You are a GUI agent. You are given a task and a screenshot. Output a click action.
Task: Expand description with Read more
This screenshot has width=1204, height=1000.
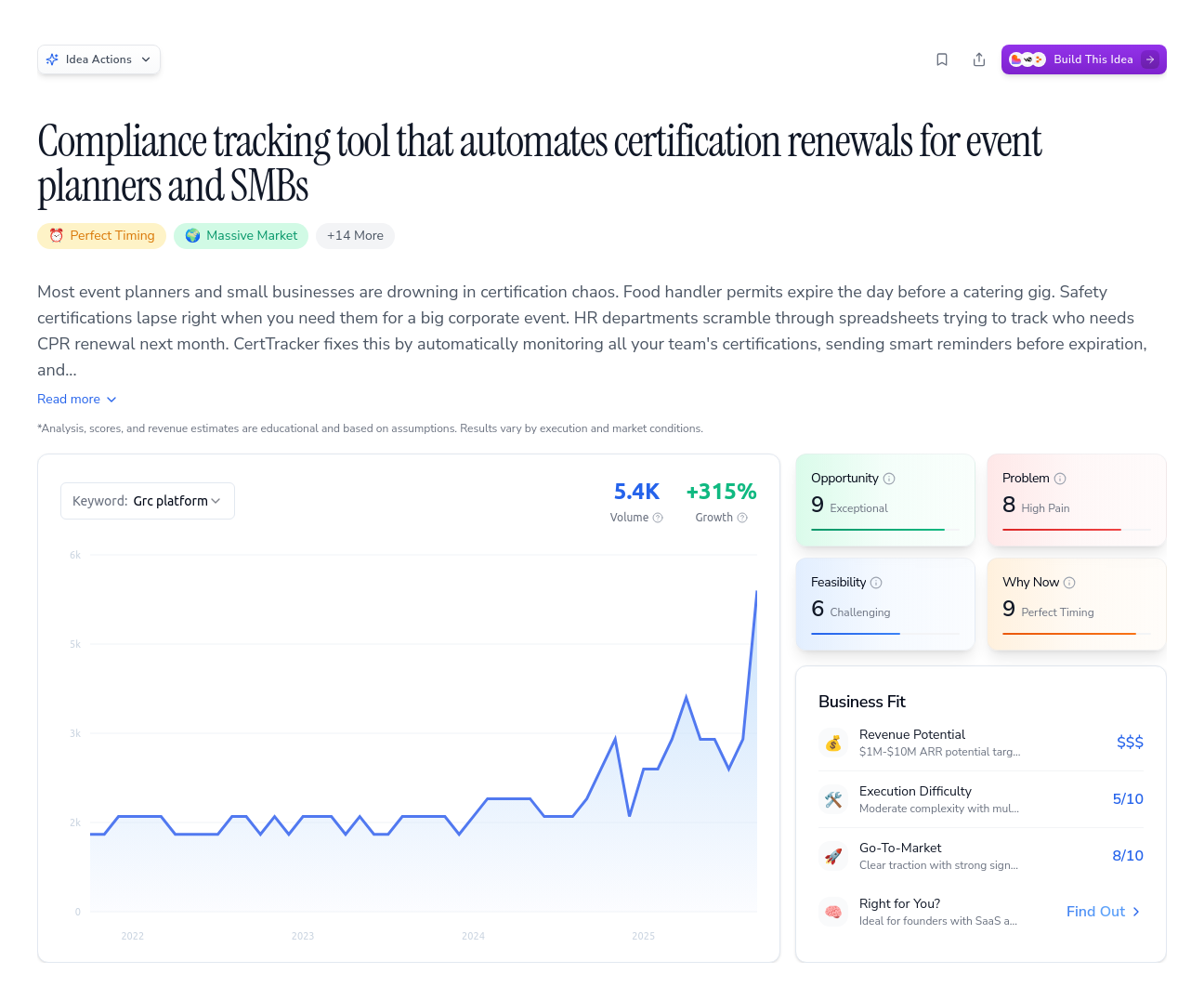(x=77, y=399)
